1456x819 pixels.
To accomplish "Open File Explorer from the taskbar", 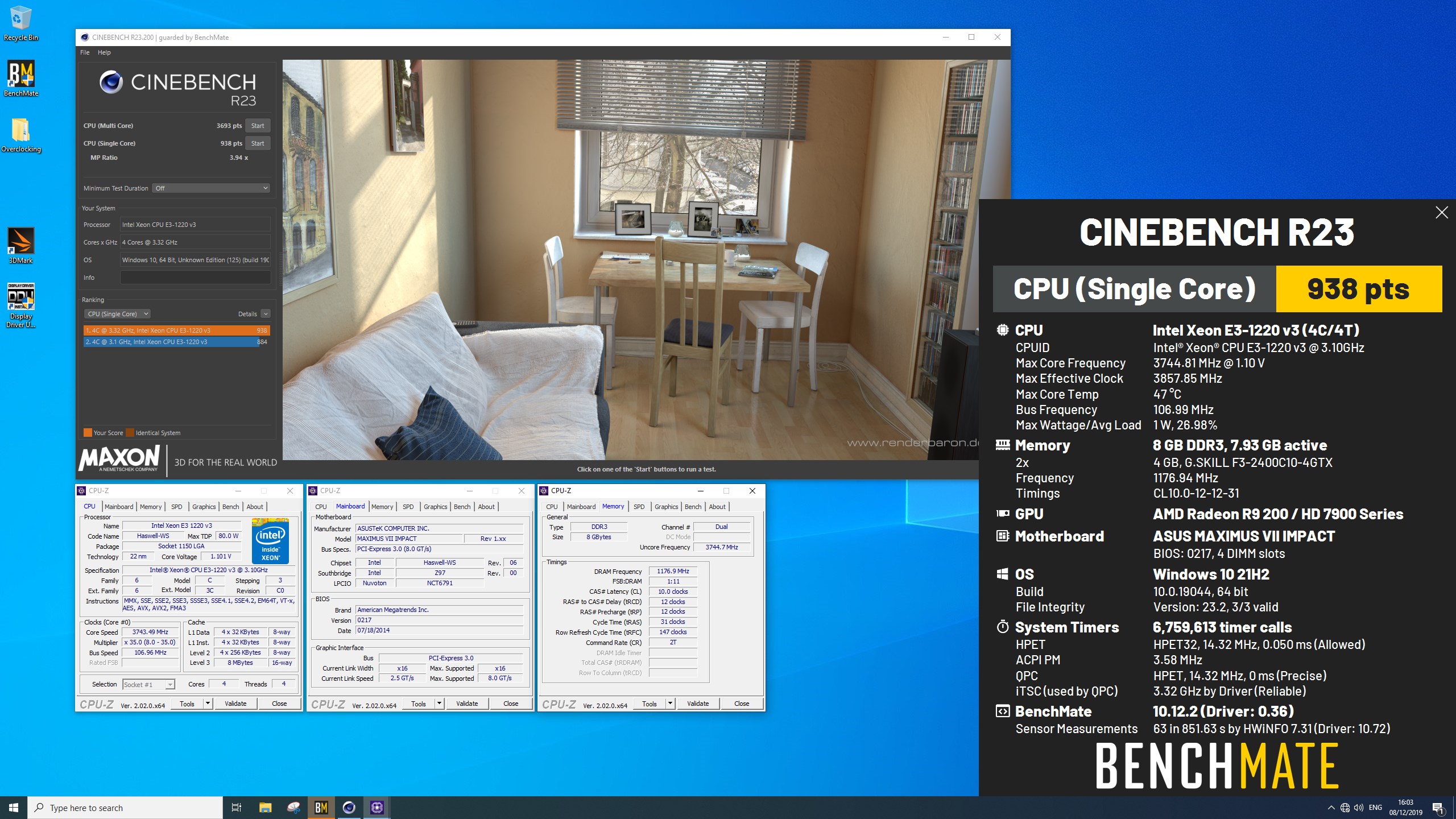I will pyautogui.click(x=266, y=808).
